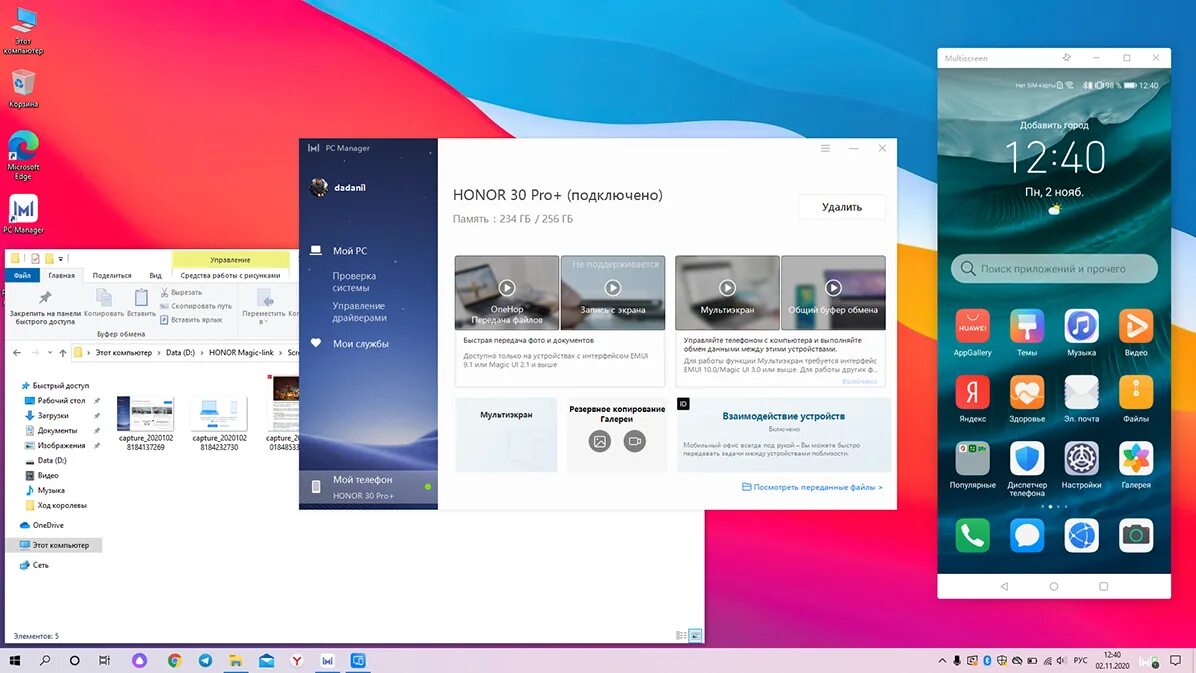Click Закрепить на панели быстрого доступа

[x=45, y=308]
